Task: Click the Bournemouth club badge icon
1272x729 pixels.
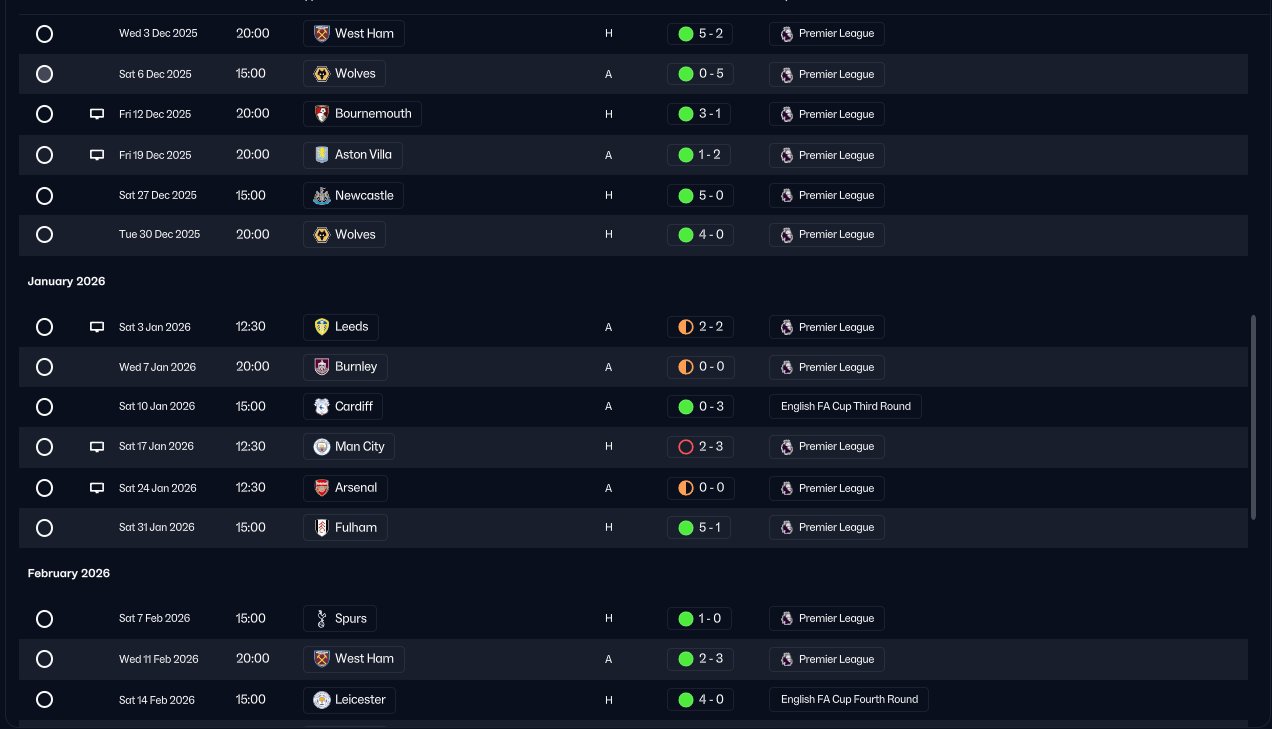Action: click(x=321, y=114)
